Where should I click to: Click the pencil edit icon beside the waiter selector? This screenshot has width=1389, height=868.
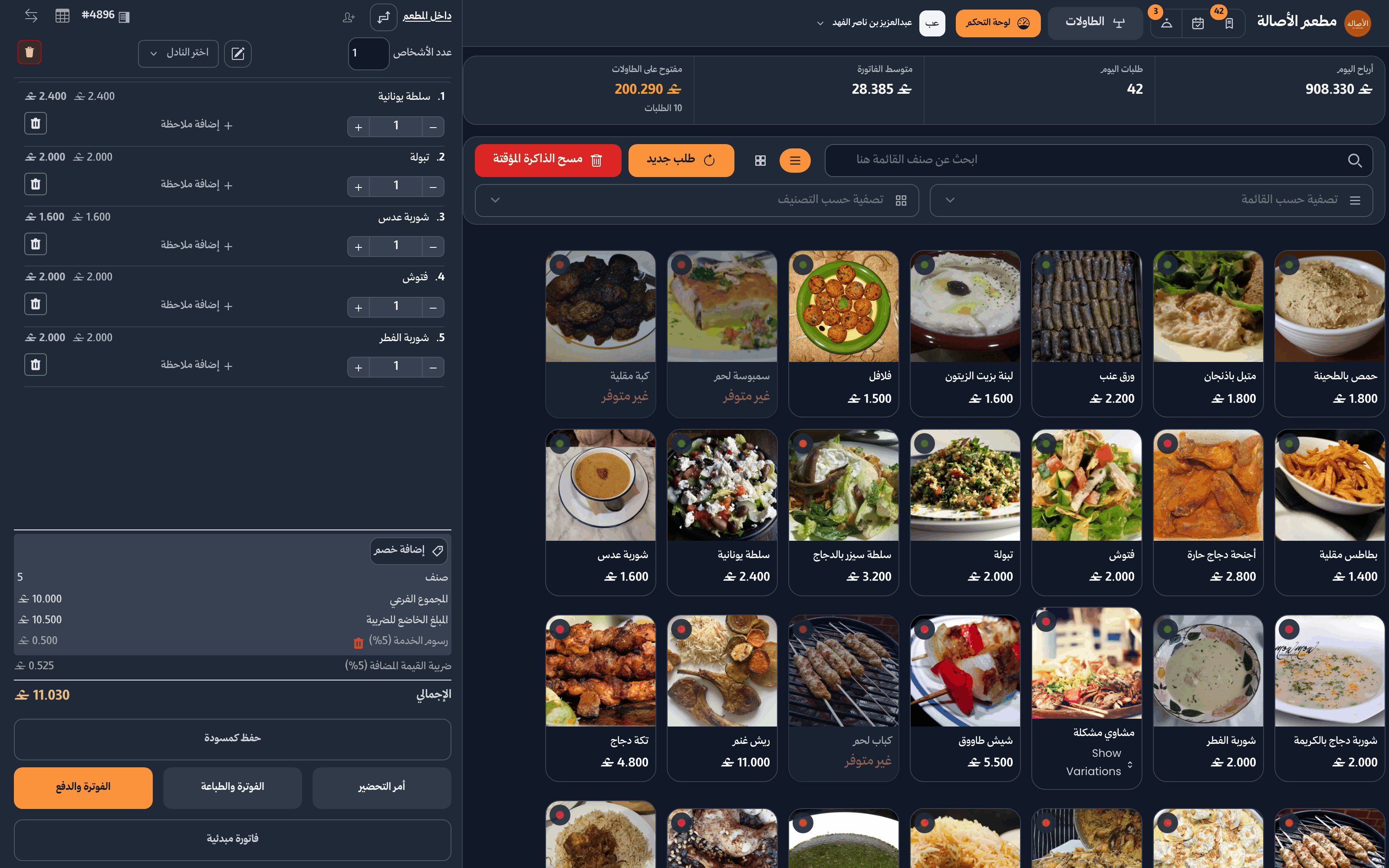(237, 53)
